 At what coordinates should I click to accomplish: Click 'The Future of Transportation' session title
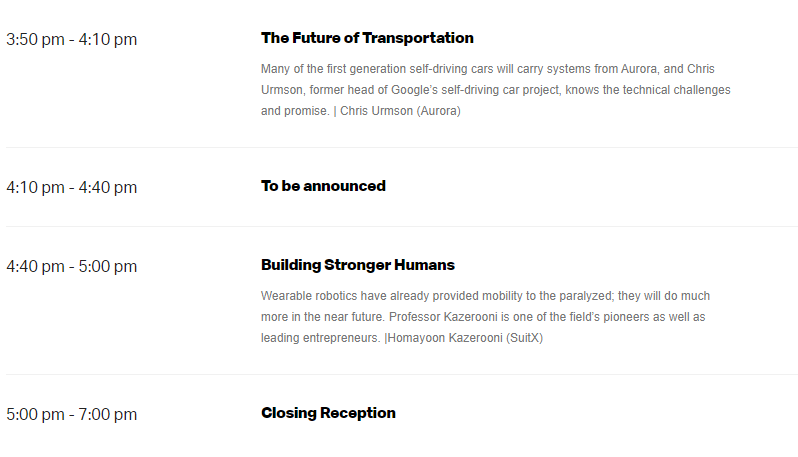point(367,38)
